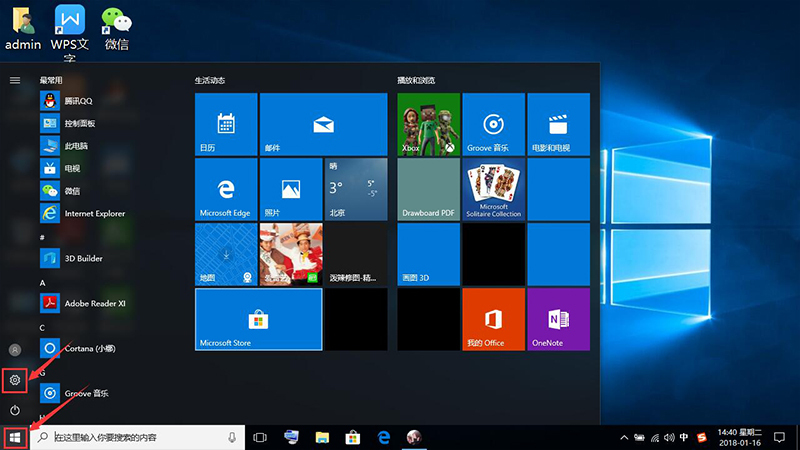Open the Xbox tile
The image size is (800, 450).
(428, 124)
